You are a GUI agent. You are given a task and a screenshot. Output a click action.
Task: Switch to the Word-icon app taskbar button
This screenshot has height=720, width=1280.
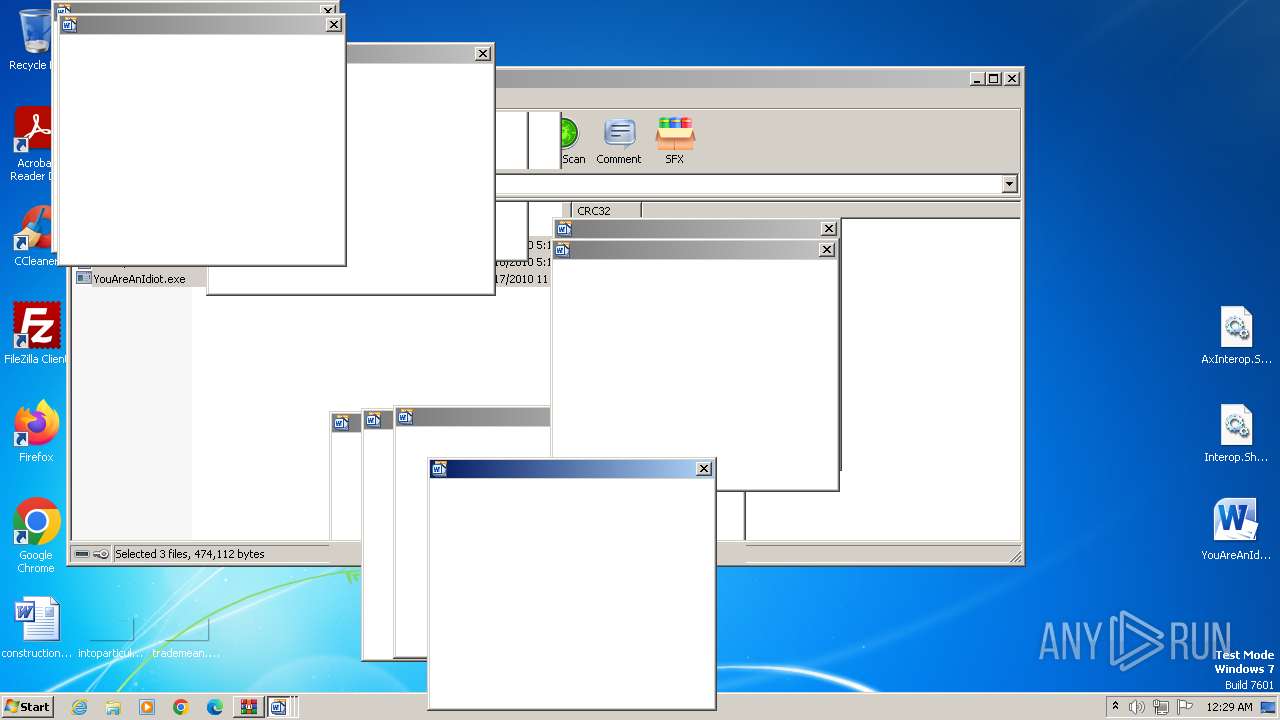point(280,707)
